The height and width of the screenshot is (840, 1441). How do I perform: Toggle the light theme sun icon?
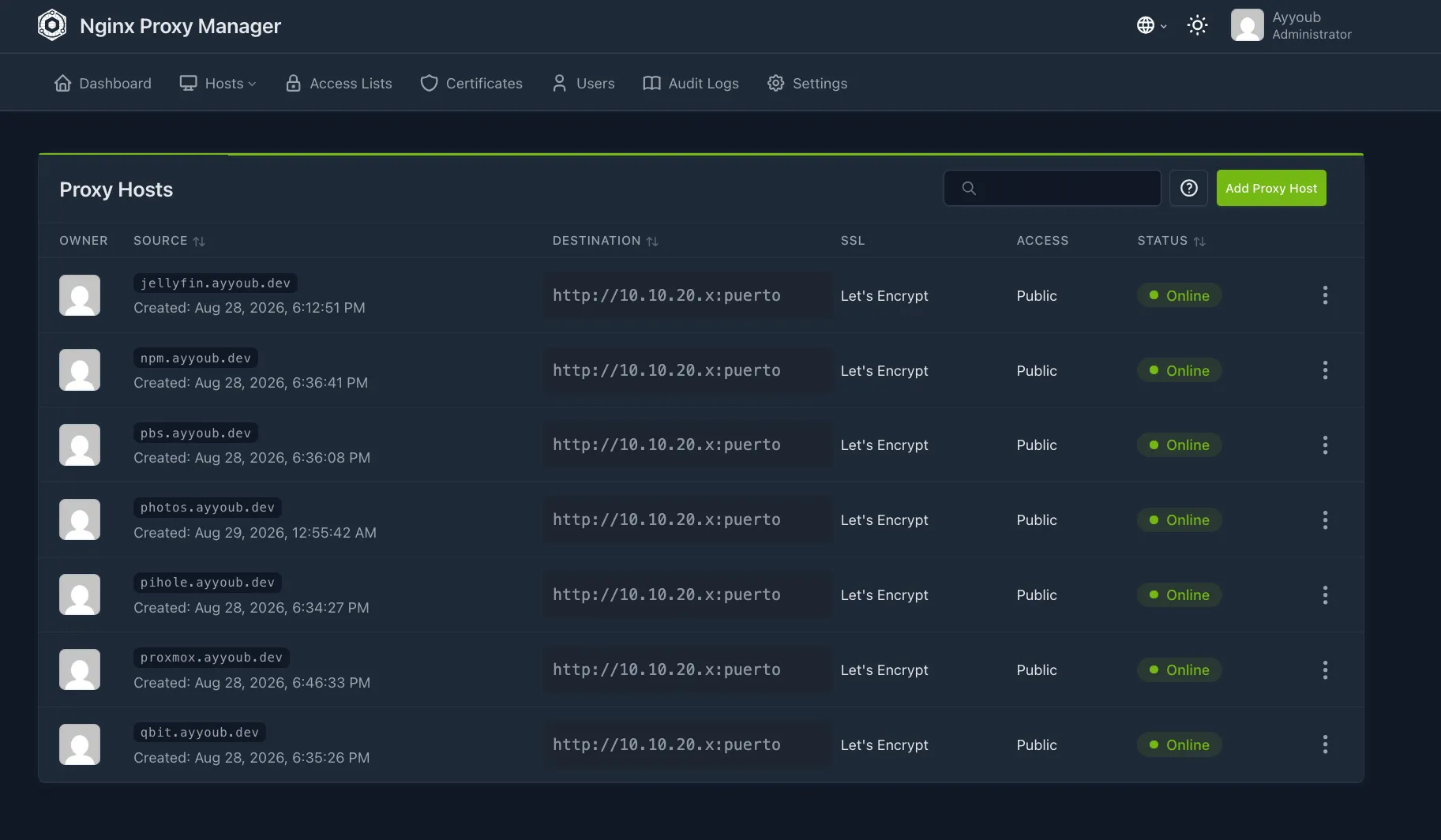[x=1197, y=25]
